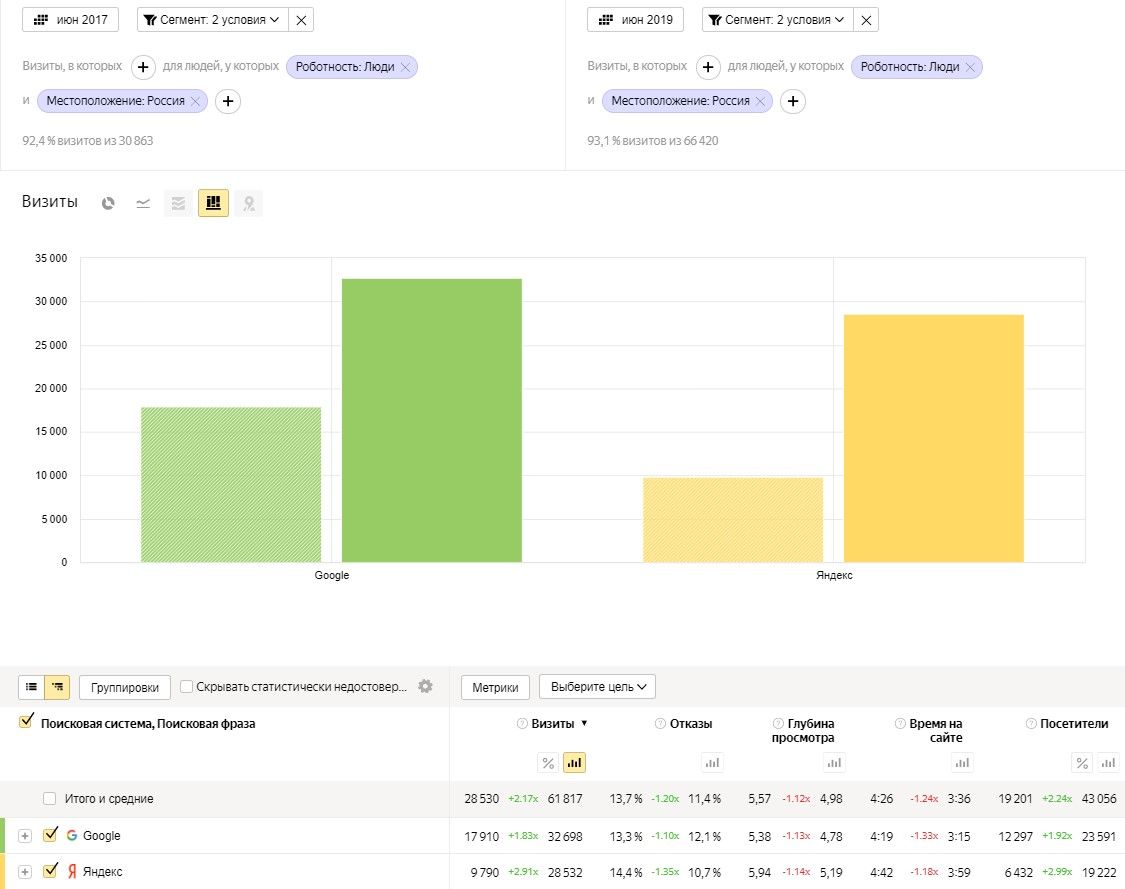Viewport: 1125px width, 889px height.
Task: Select the map chart view
Action: [x=248, y=203]
